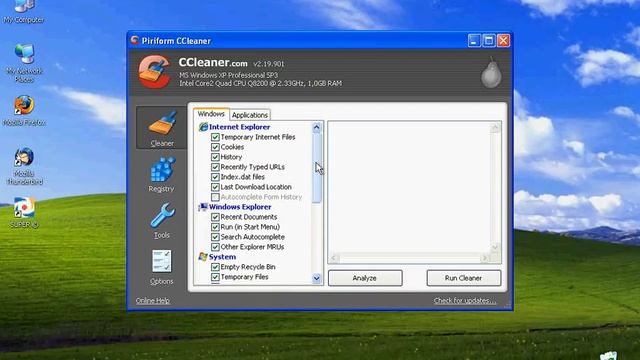Toggle Search Autocomplete checkbox
The image size is (640, 360).
(x=215, y=237)
